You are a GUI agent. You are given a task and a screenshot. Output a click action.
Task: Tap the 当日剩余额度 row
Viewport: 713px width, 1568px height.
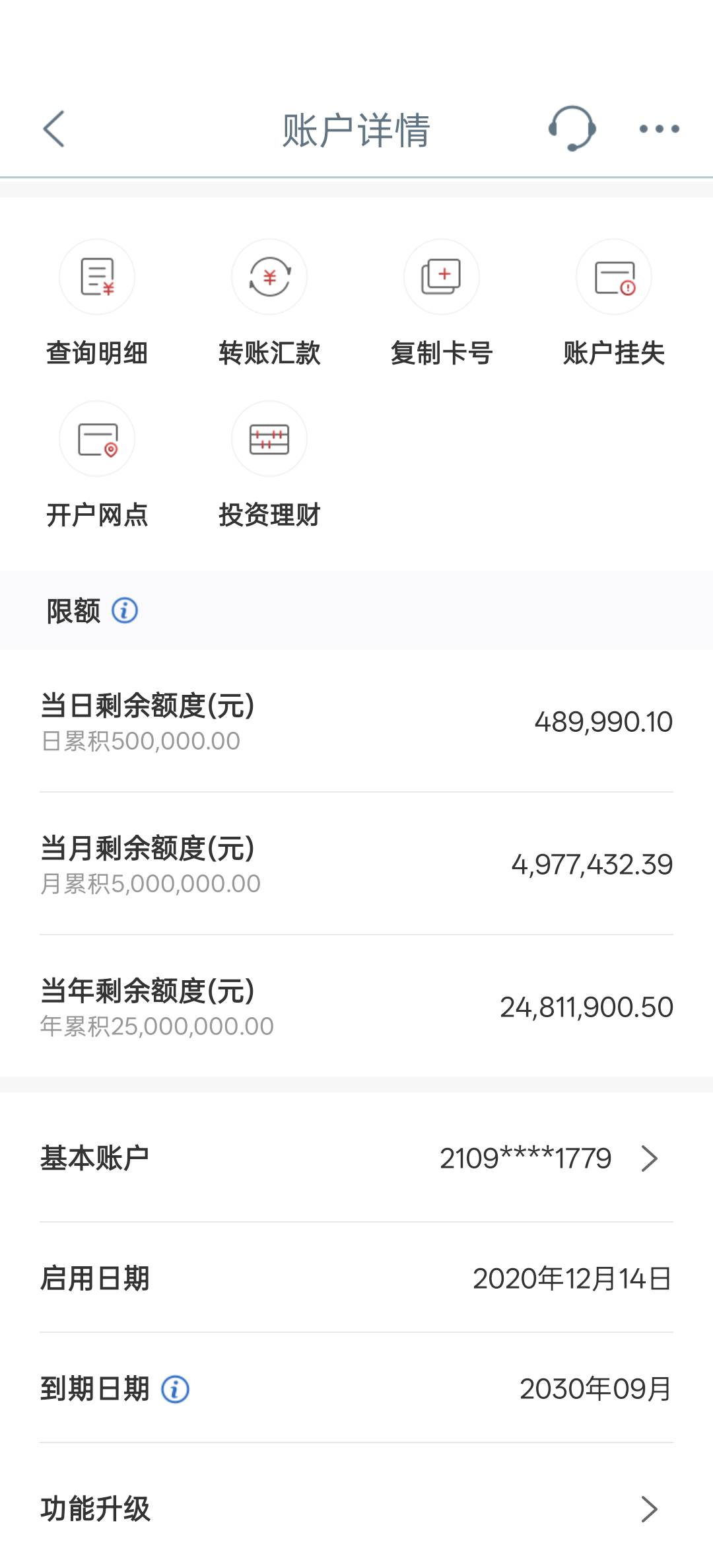[x=356, y=721]
